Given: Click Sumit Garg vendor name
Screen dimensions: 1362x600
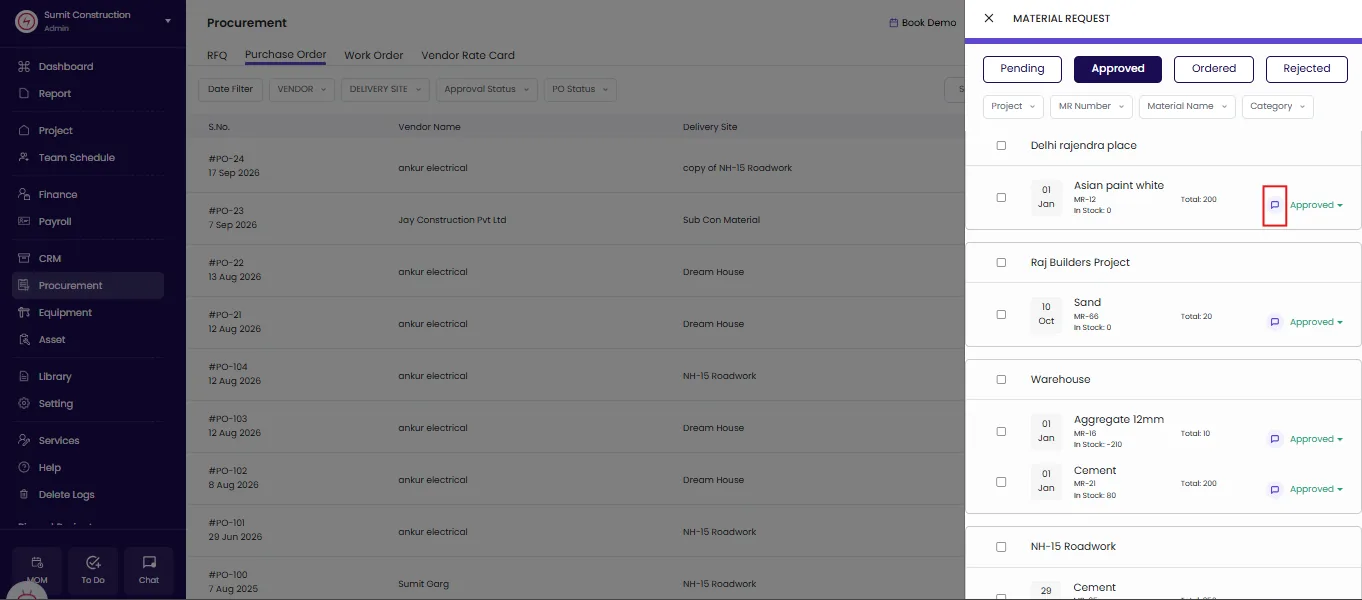Looking at the screenshot, I should coord(424,584).
